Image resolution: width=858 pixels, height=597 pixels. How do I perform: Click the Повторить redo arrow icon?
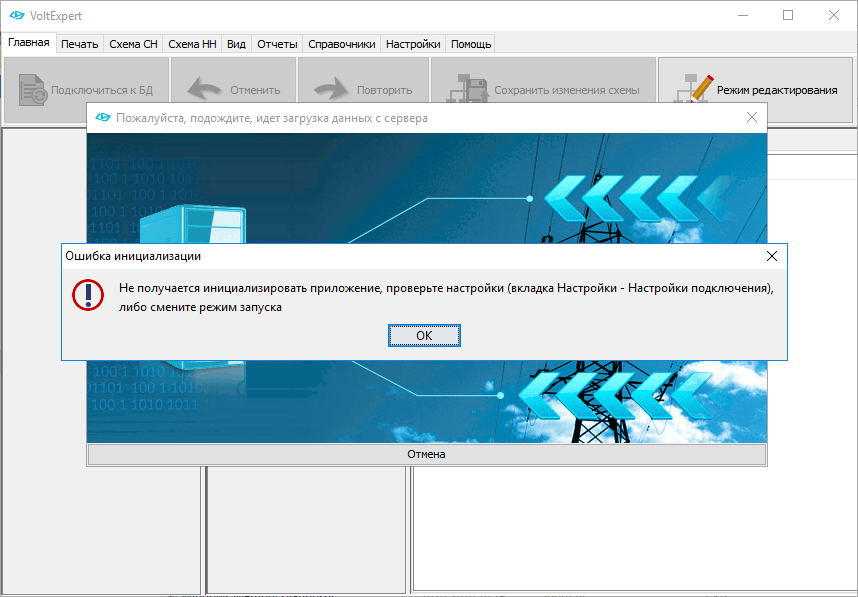tap(331, 89)
